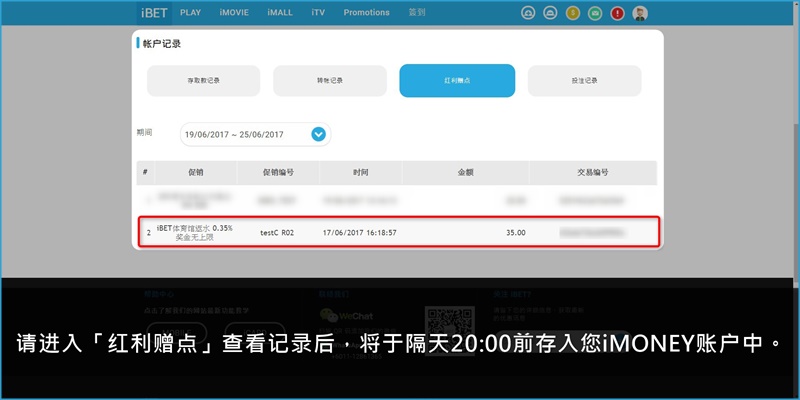
Task: Click the 时间 column header
Action: click(x=360, y=172)
